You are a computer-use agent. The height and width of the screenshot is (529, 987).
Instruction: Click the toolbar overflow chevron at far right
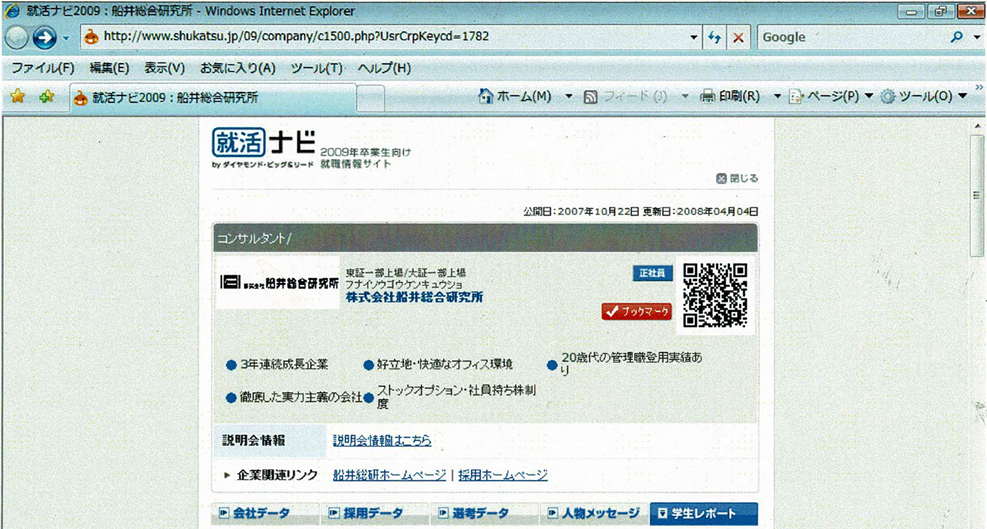(x=979, y=88)
